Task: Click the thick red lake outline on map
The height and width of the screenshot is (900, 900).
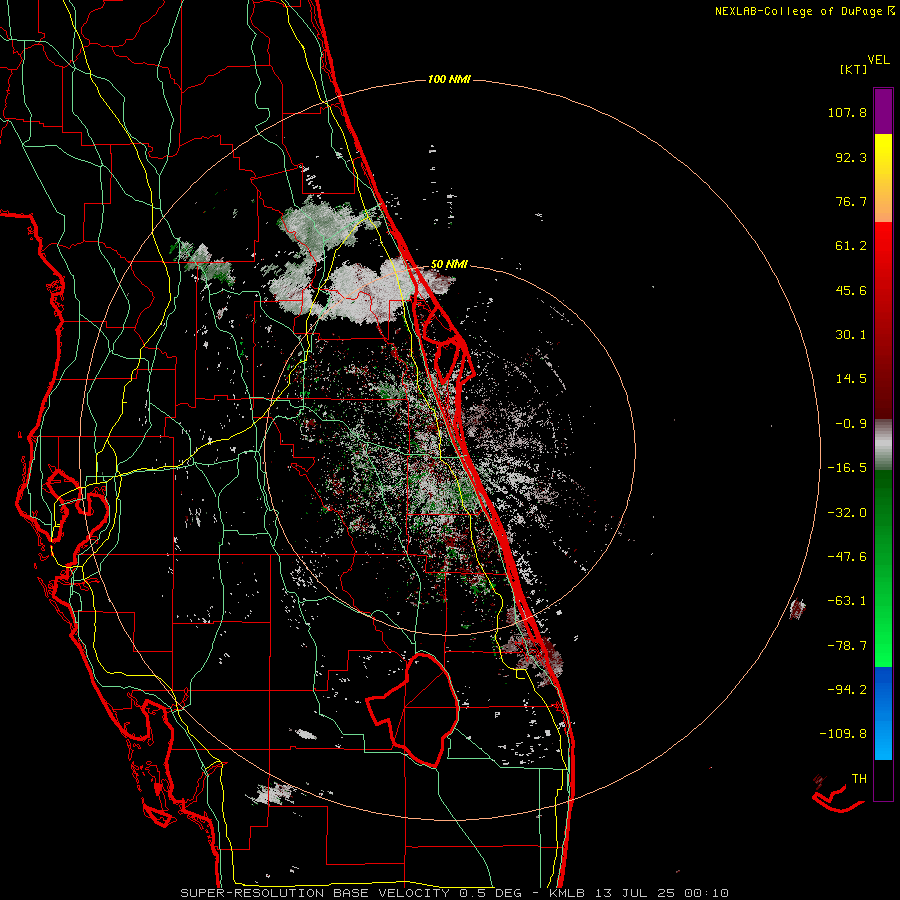Action: (x=413, y=709)
